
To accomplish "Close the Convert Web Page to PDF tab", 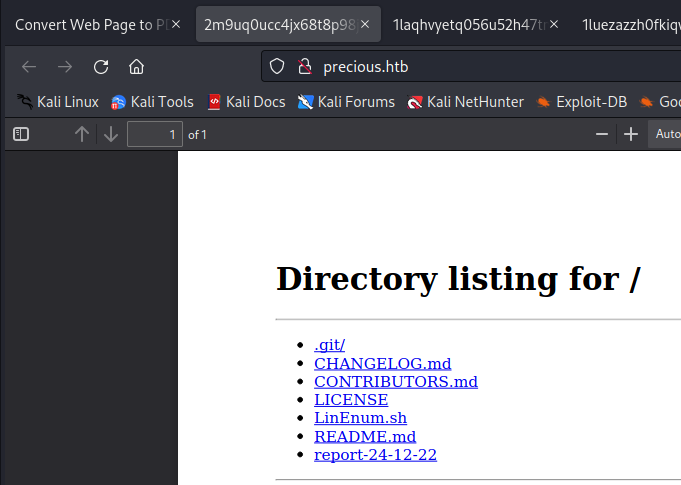I will [176, 25].
